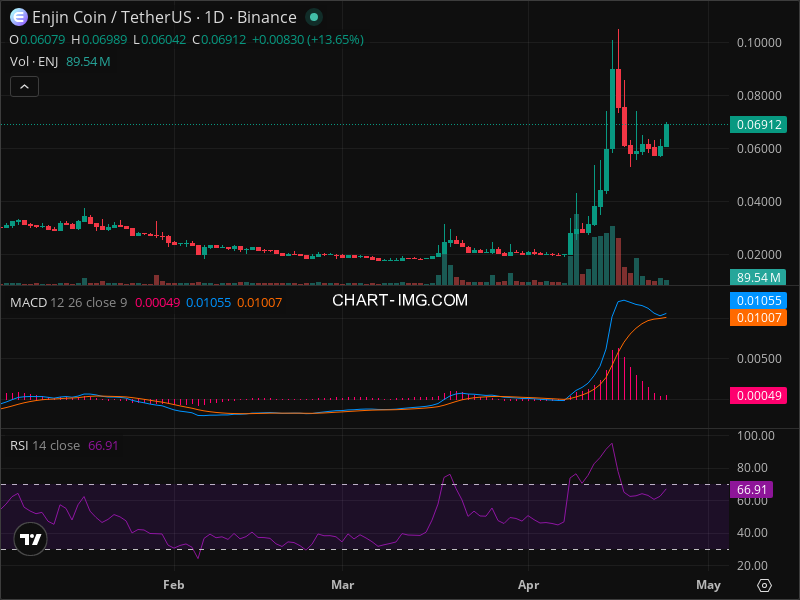Click the 0.00500 MACD axis label
The height and width of the screenshot is (600, 800).
coord(759,359)
